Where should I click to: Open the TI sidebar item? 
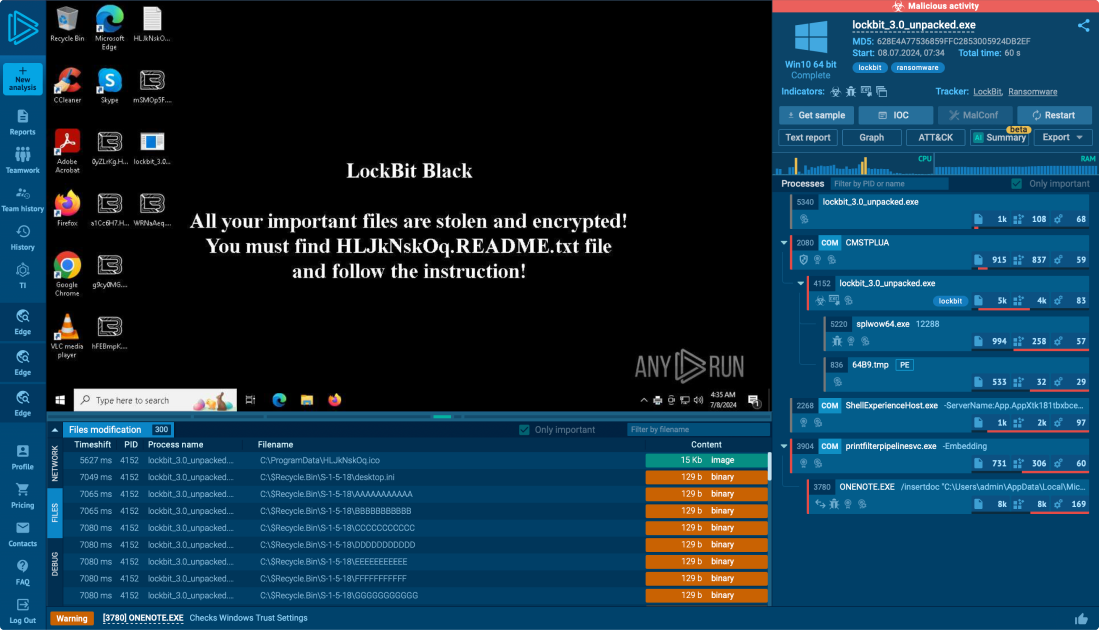click(x=22, y=276)
